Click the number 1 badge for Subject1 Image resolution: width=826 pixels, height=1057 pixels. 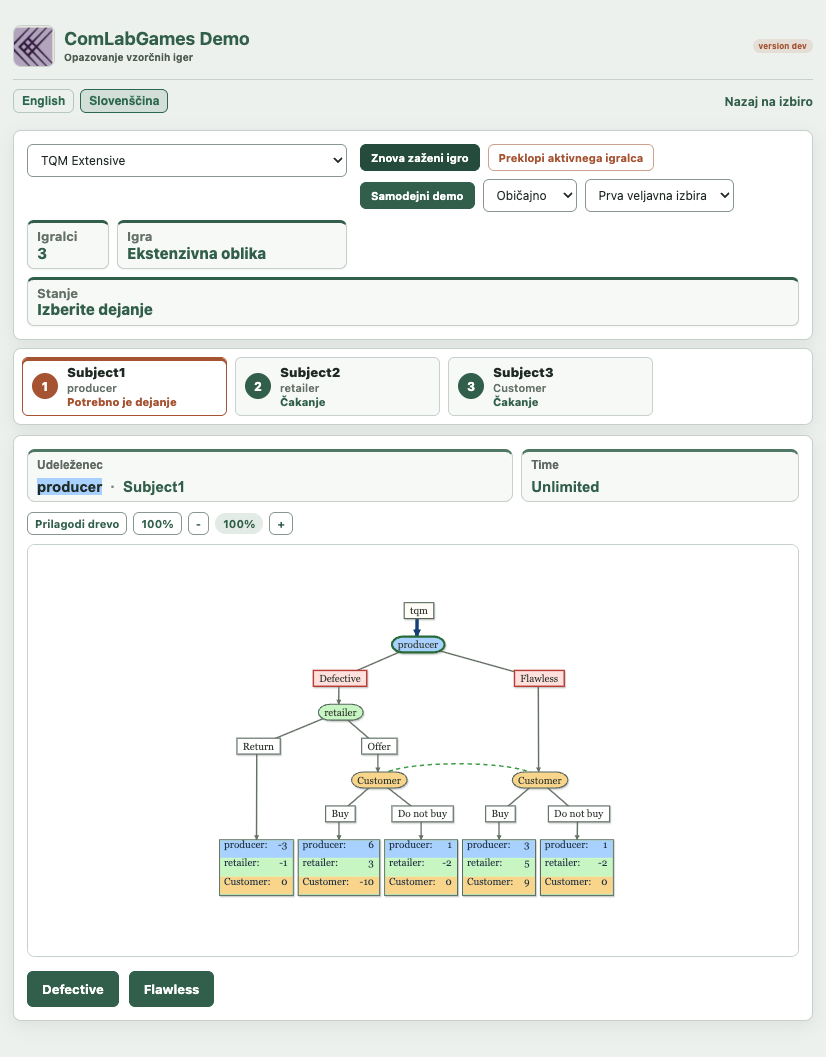(45, 386)
